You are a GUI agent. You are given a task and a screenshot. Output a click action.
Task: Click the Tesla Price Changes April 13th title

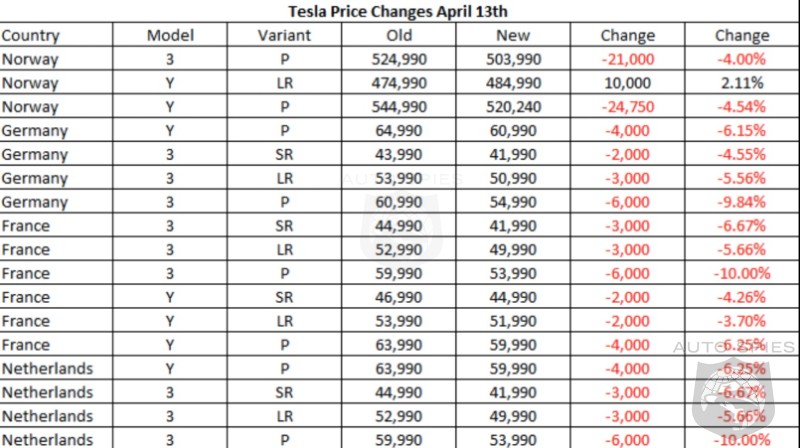pos(399,11)
